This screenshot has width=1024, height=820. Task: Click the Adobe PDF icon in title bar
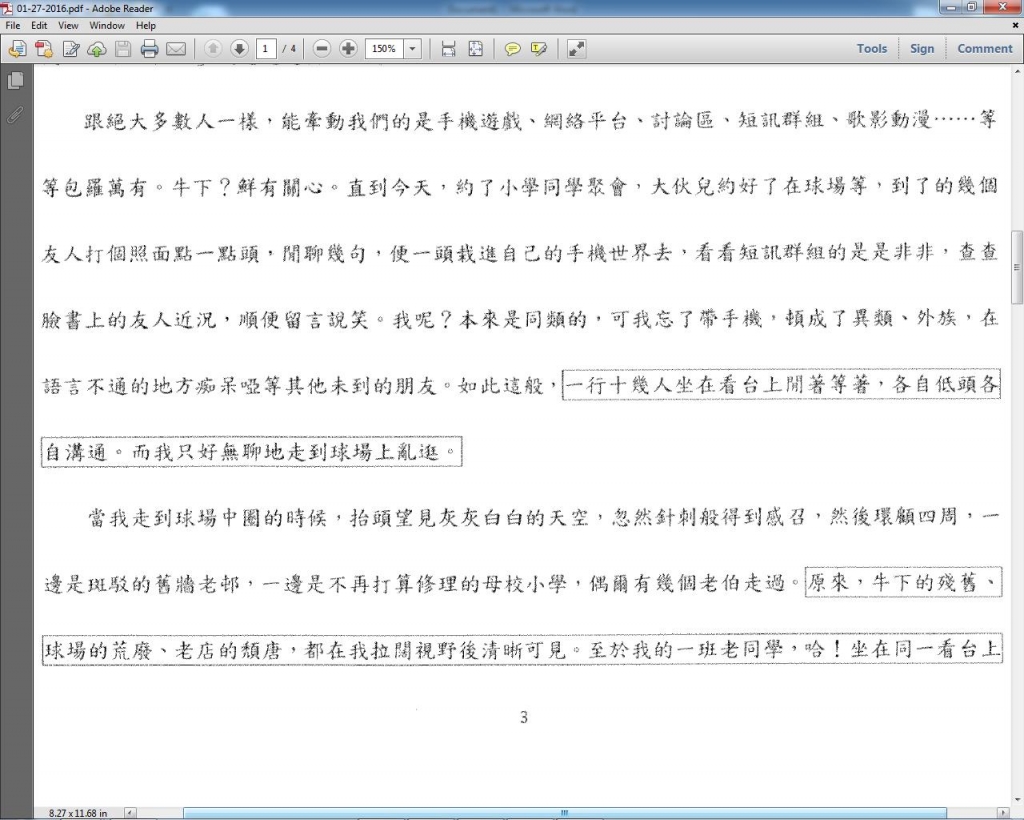(7, 8)
